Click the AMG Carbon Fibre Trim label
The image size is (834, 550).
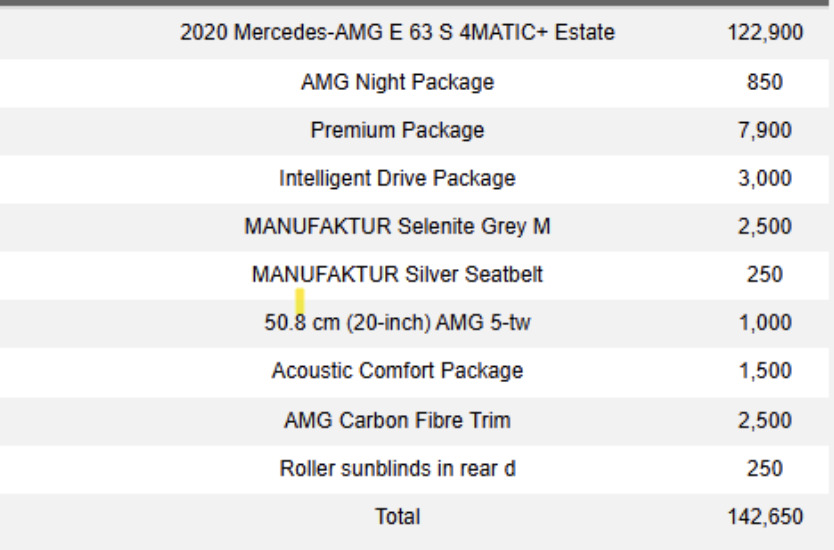[x=397, y=420]
